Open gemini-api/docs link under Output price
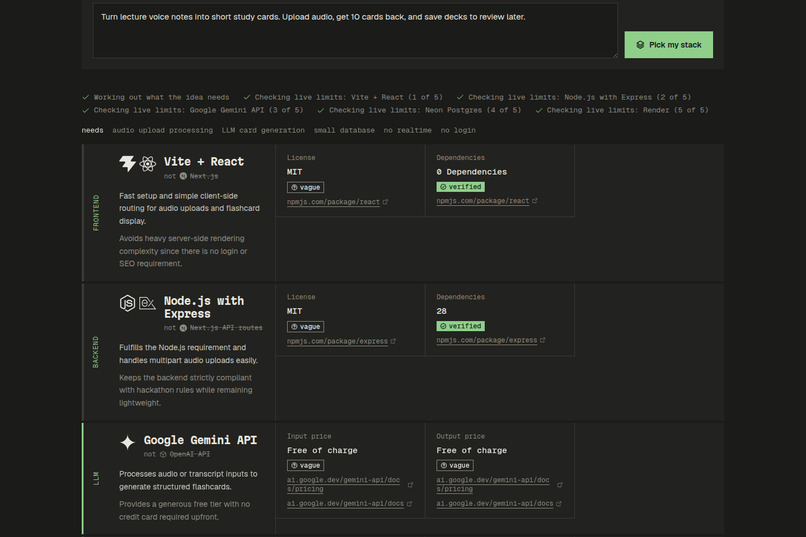Image resolution: width=806 pixels, height=537 pixels. coord(494,504)
